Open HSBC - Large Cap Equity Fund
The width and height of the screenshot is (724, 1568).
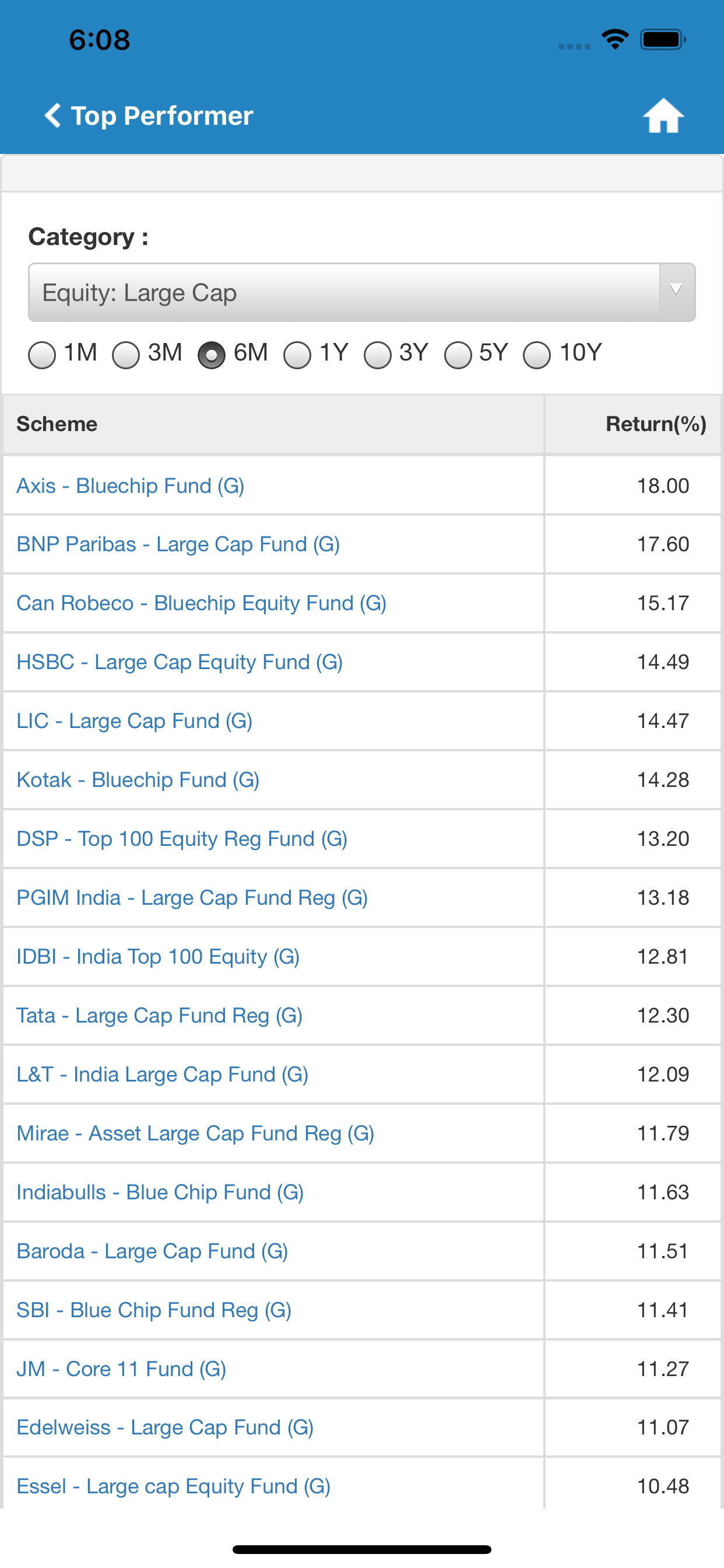(180, 661)
